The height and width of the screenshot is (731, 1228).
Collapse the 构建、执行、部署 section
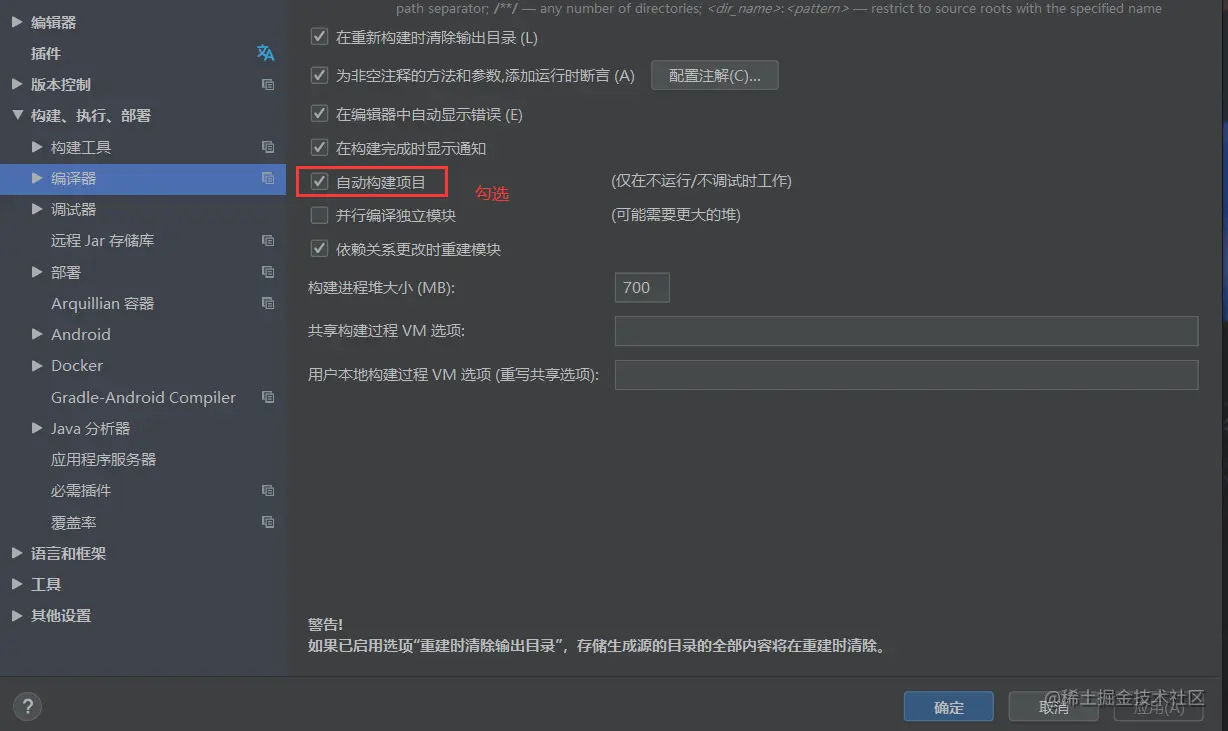[17, 116]
